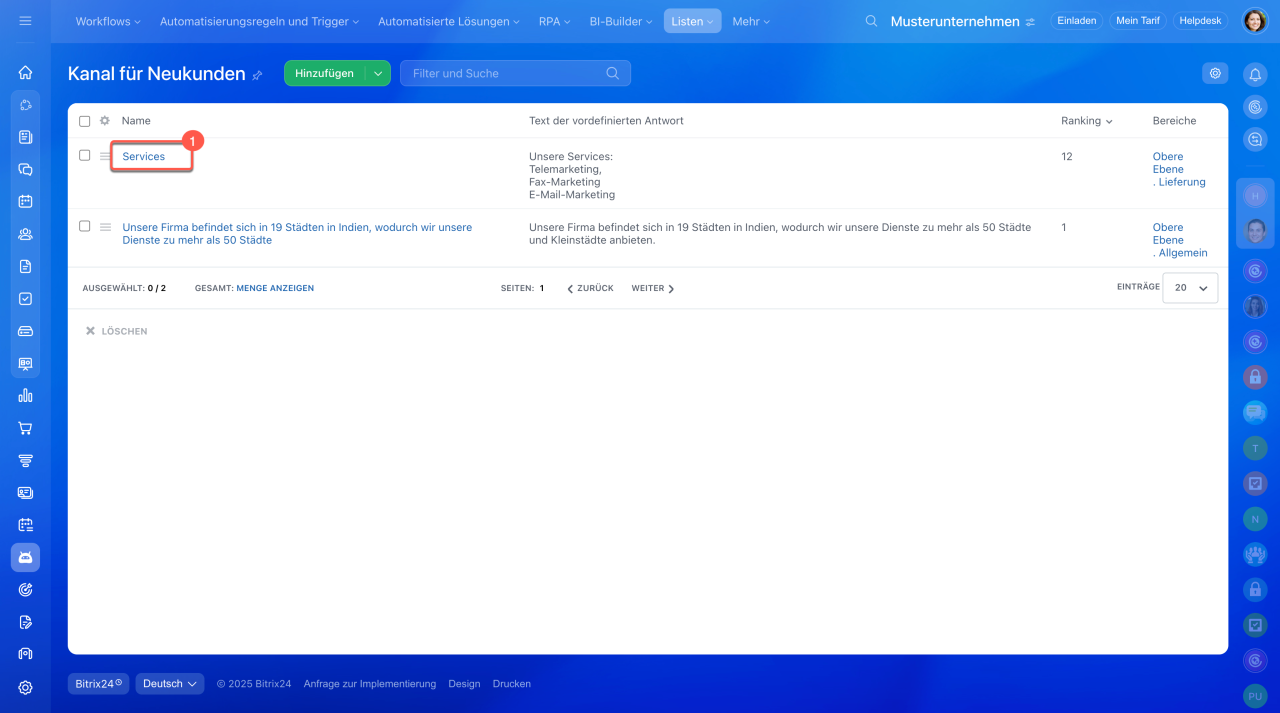This screenshot has height=713, width=1280.
Task: Click the company settings sliders icon beside Musterunternehmen
Action: pyautogui.click(x=1031, y=21)
